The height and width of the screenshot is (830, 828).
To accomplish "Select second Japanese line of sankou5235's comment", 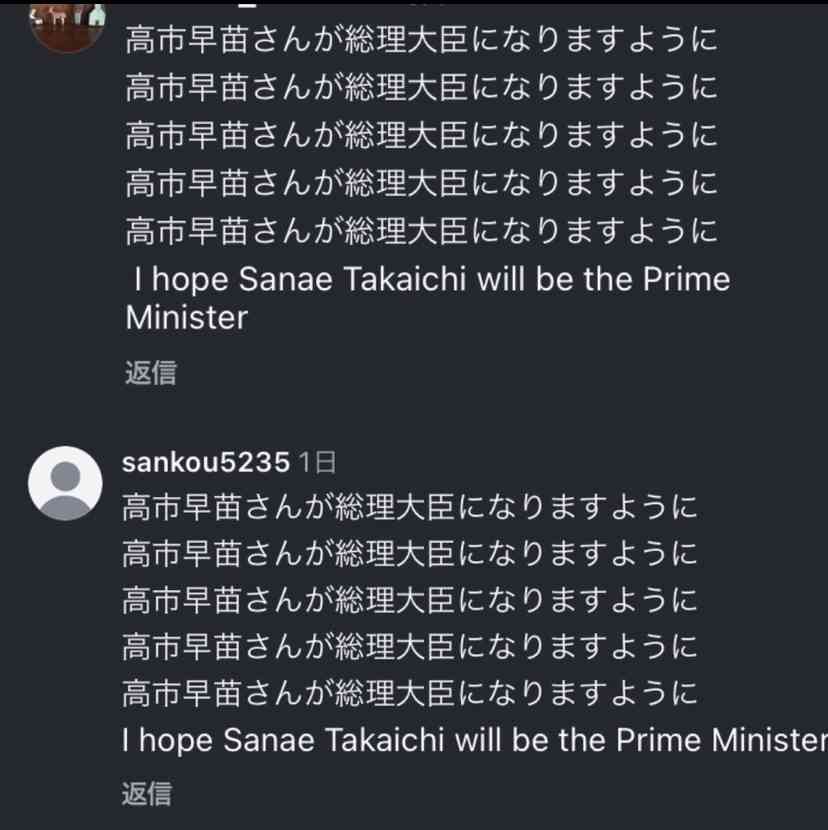I will click(410, 553).
